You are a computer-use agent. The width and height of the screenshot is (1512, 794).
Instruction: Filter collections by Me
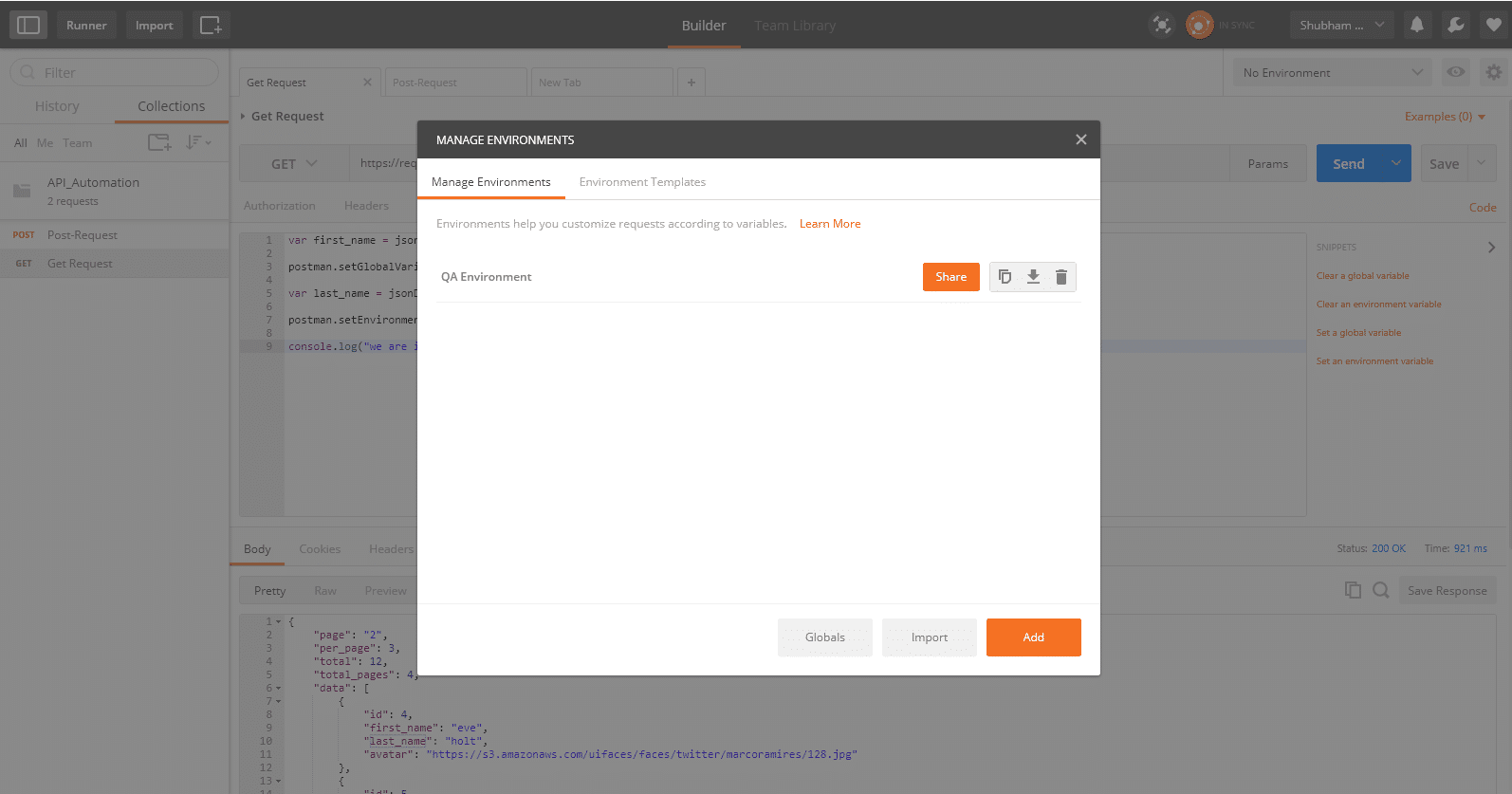[x=45, y=143]
